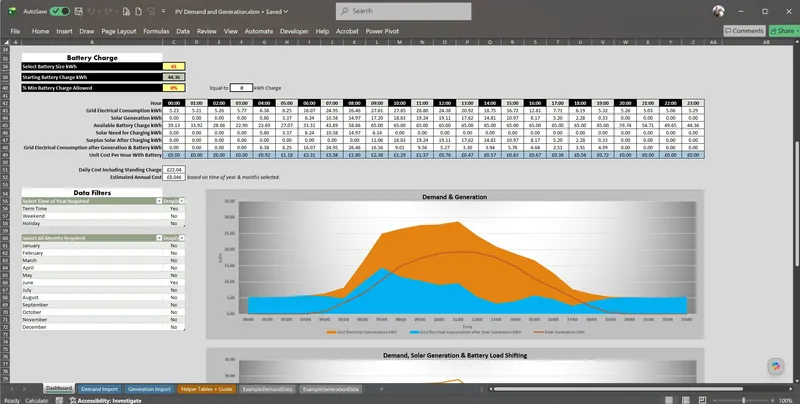Image resolution: width=800 pixels, height=404 pixels.
Task: Select the 00:00 hour header cell
Action: [x=174, y=103]
